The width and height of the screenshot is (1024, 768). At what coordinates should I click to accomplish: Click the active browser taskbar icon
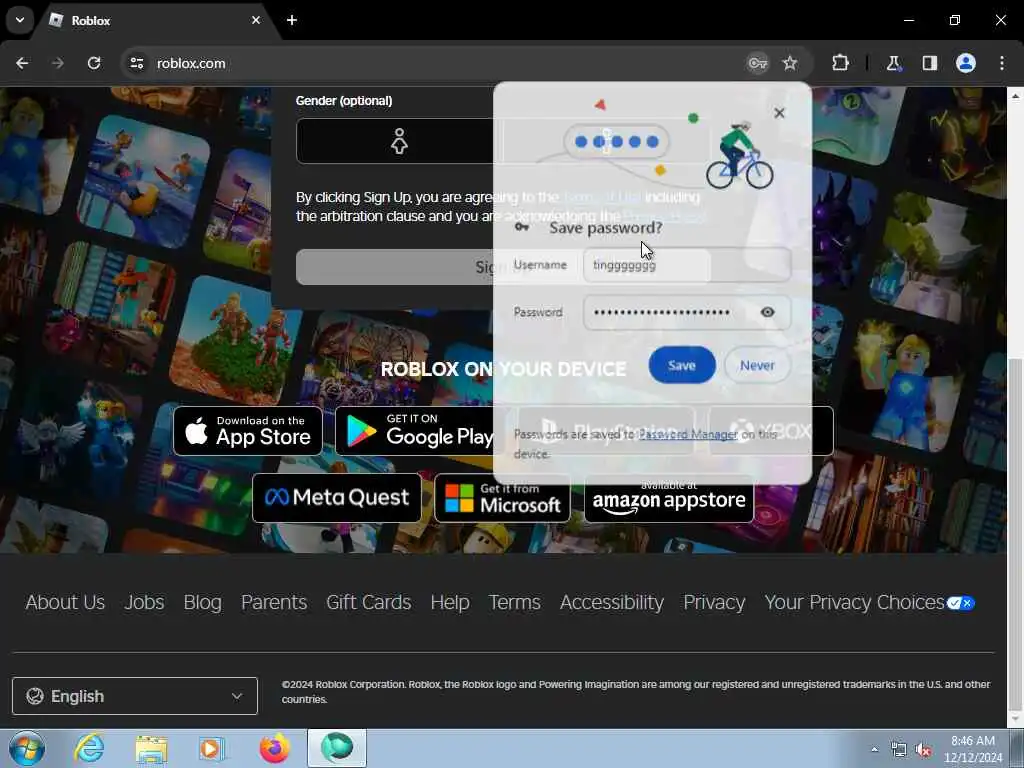(337, 748)
